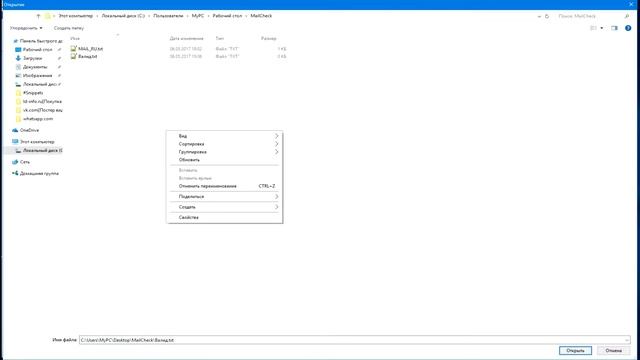
Task: Expand the Поделиться submenu
Action: coord(224,197)
